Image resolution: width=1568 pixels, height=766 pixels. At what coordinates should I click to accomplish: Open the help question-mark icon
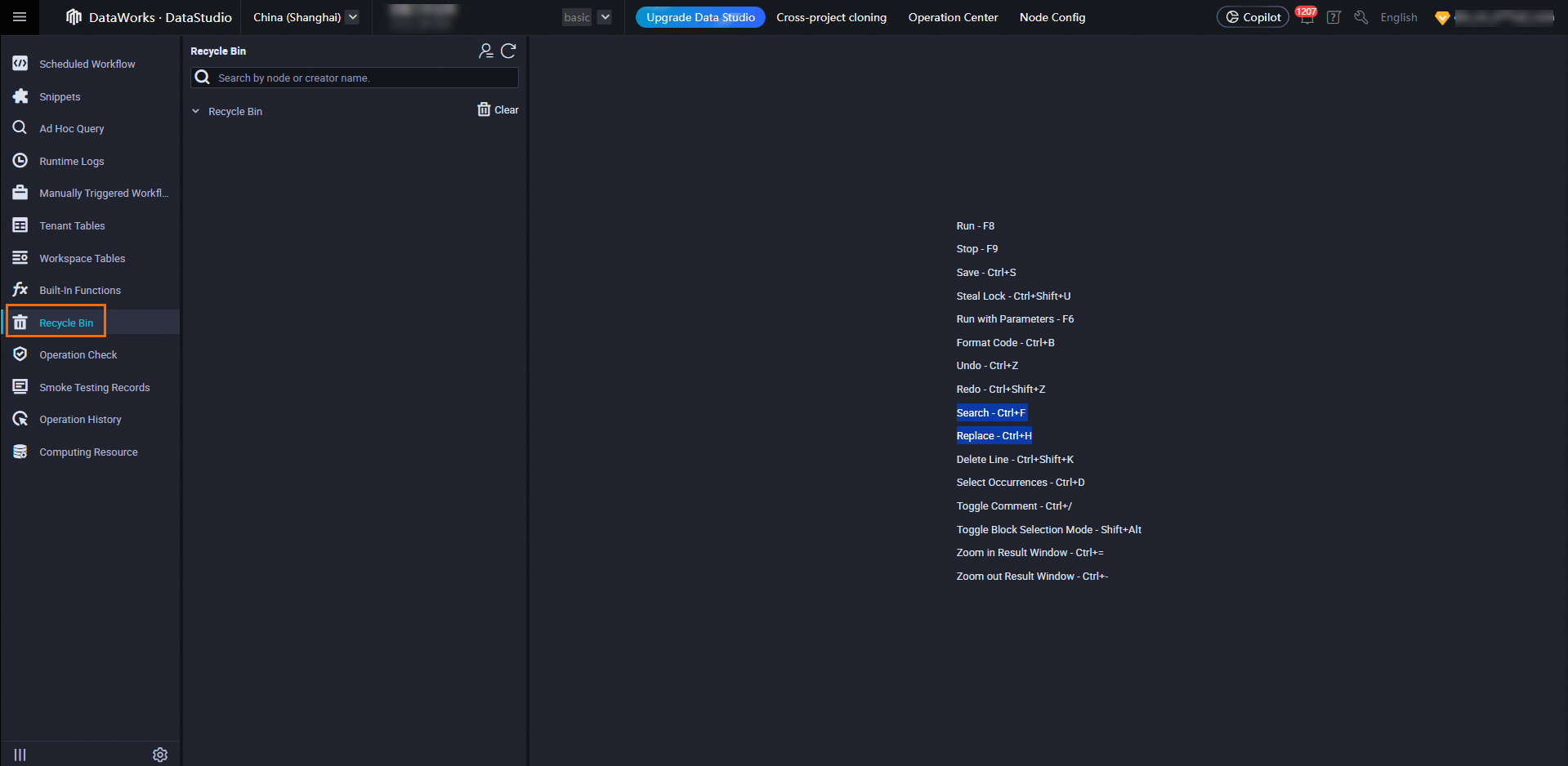pos(1333,17)
